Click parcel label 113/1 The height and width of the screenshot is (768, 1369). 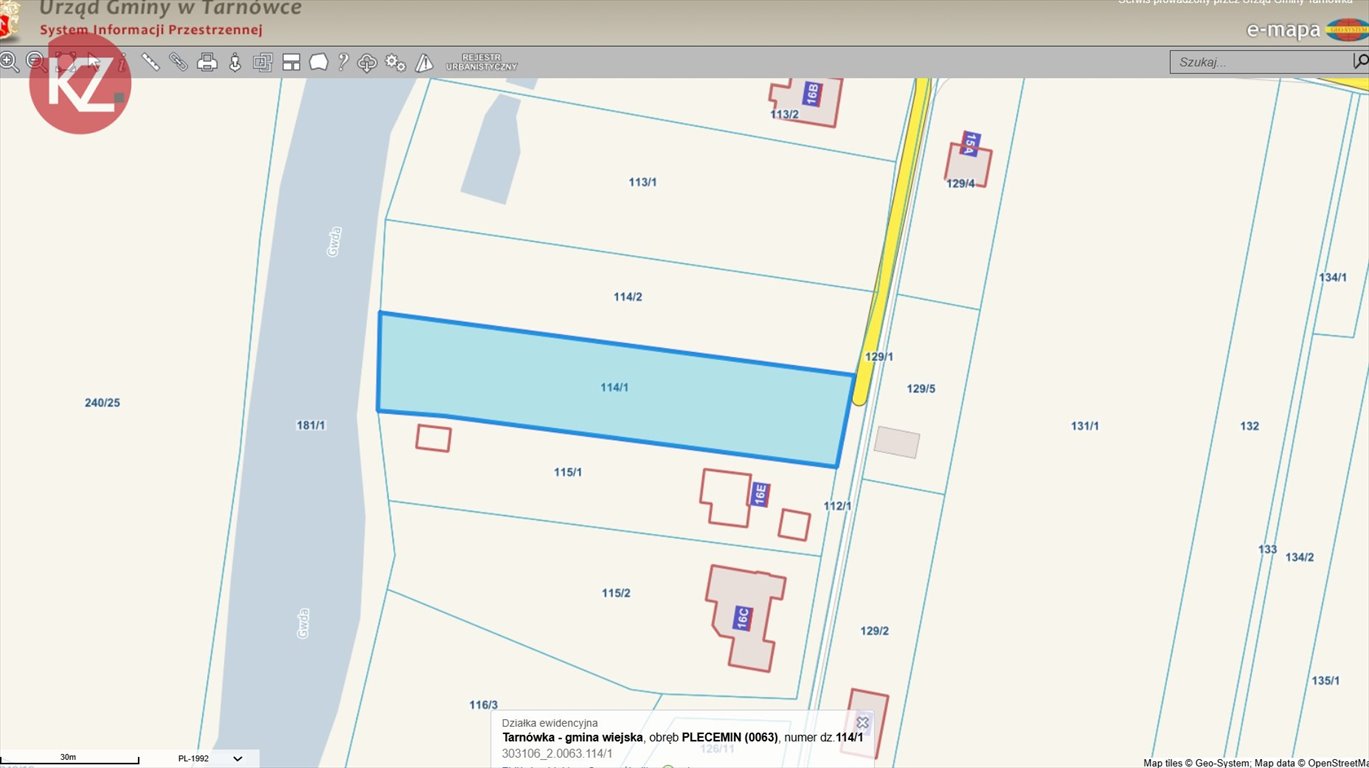[643, 182]
